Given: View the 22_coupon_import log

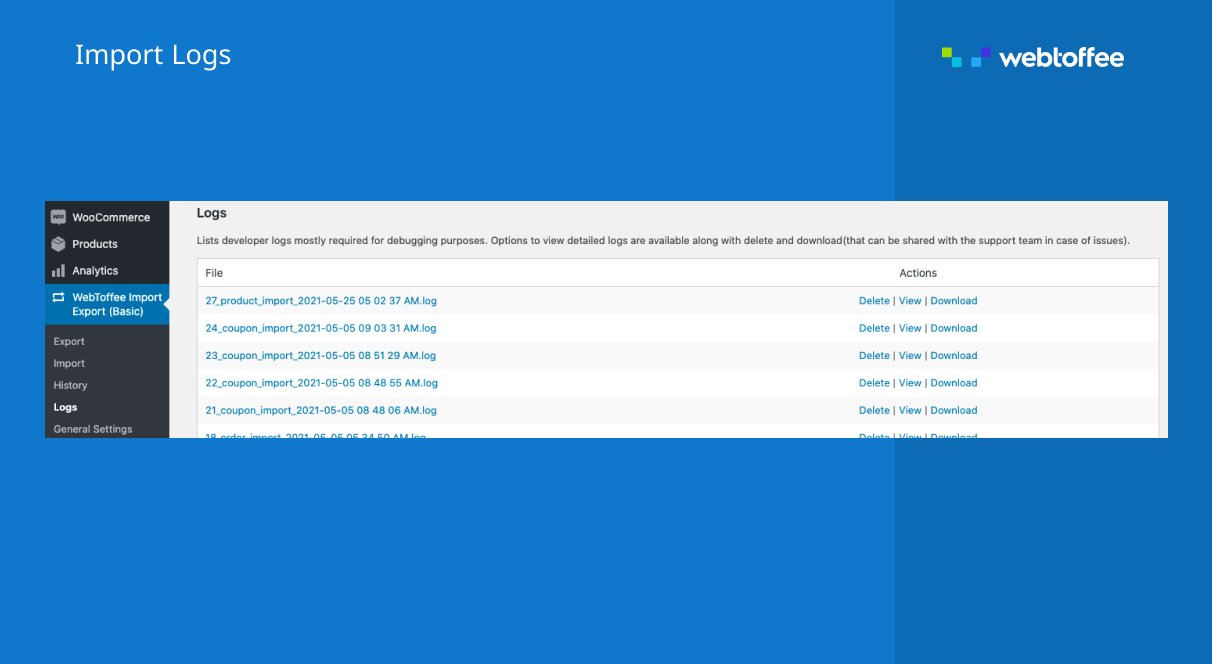Looking at the screenshot, I should [x=910, y=383].
